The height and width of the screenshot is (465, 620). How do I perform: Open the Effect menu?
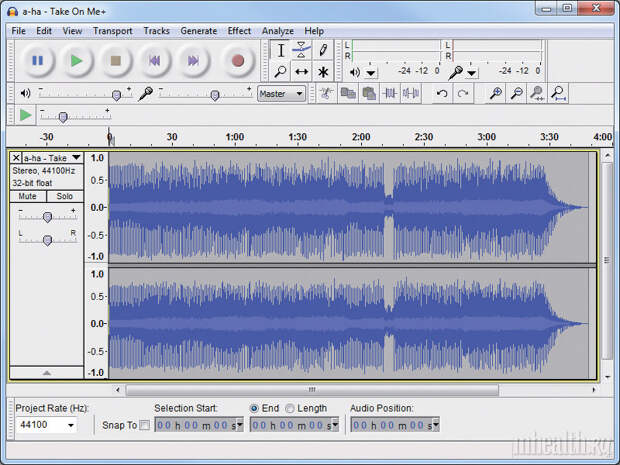tap(239, 31)
